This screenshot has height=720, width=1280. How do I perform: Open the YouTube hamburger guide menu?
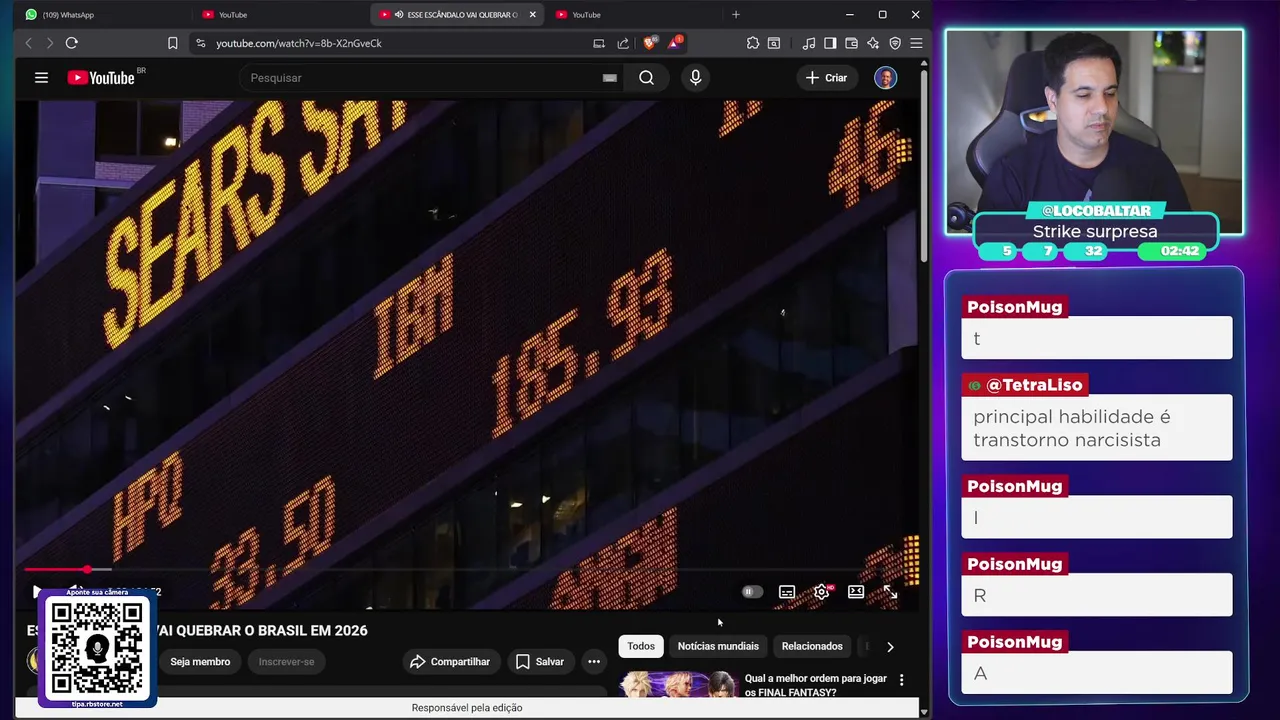(41, 78)
